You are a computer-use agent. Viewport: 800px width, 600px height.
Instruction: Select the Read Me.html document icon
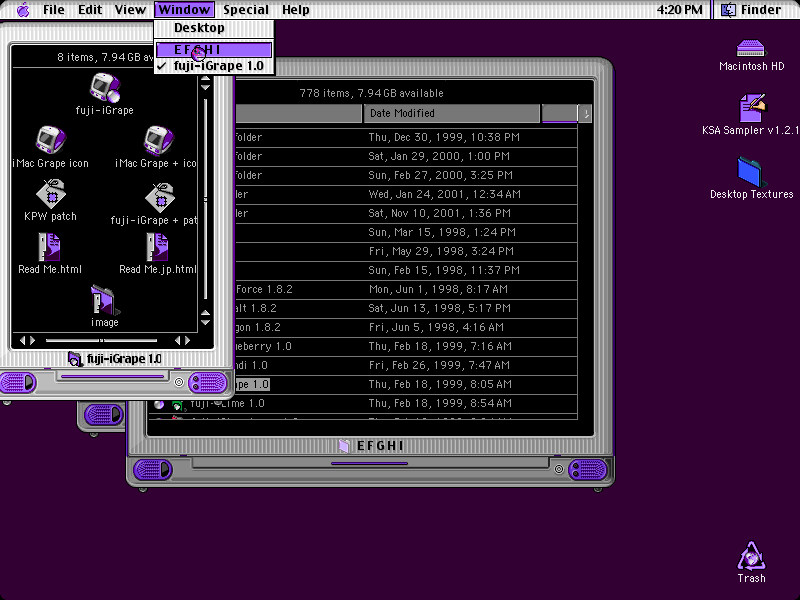49,247
